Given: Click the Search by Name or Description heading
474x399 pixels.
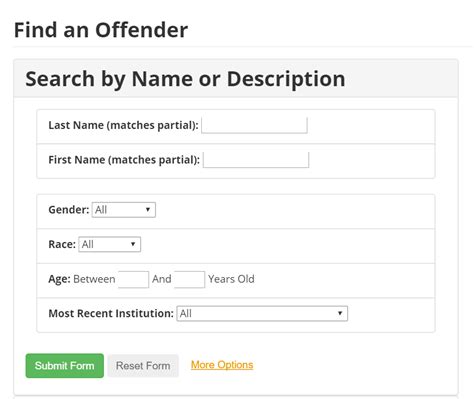Looking at the screenshot, I should [185, 79].
